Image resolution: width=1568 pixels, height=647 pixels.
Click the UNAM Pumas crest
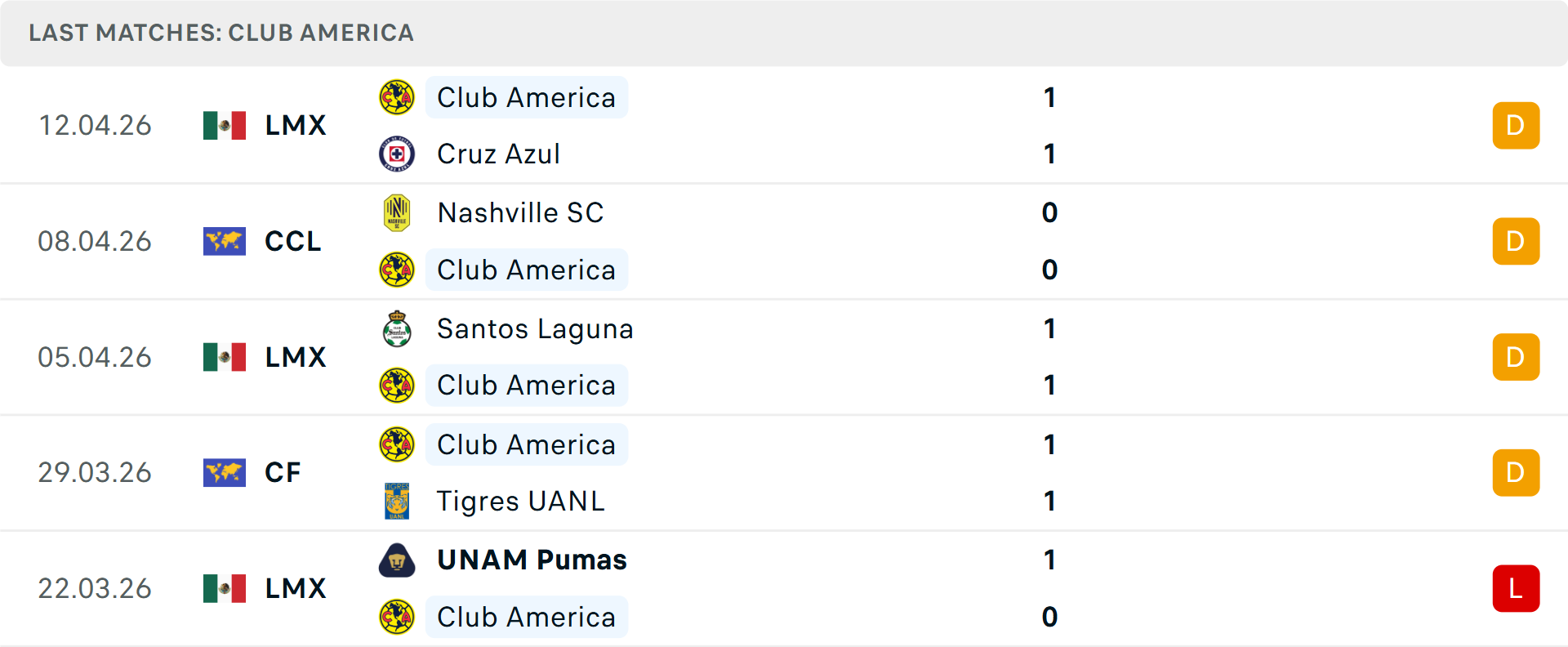click(397, 560)
